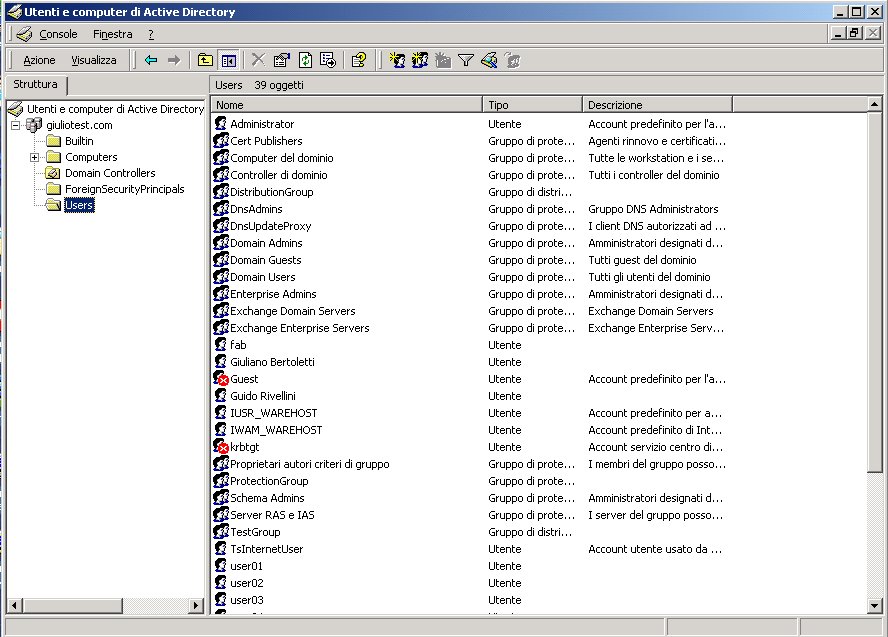Click the list's vertical scrollbar down arrow
Screen dimensions: 888x637
coord(875,605)
